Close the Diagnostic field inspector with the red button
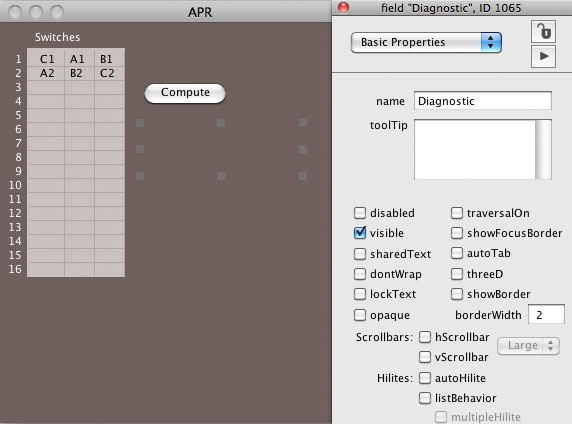This screenshot has width=572, height=424. (343, 7)
